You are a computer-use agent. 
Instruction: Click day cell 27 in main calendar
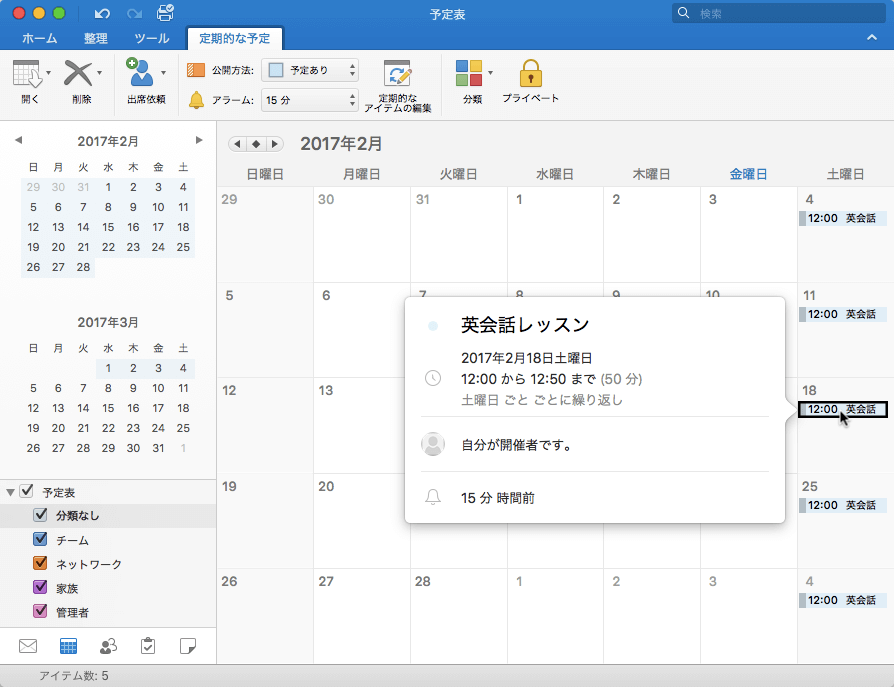pyautogui.click(x=361, y=616)
